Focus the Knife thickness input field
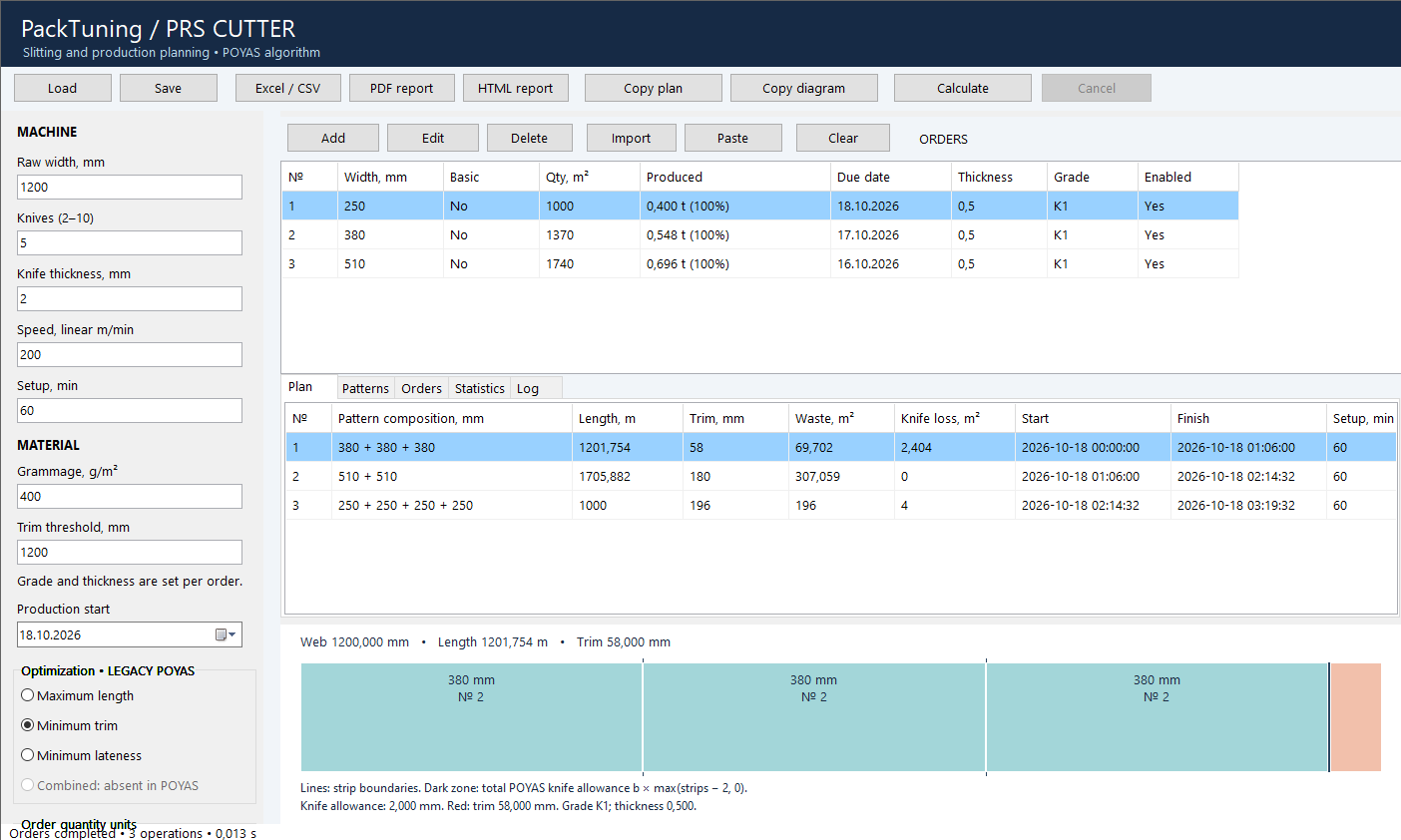The width and height of the screenshot is (1401, 840). pos(130,298)
